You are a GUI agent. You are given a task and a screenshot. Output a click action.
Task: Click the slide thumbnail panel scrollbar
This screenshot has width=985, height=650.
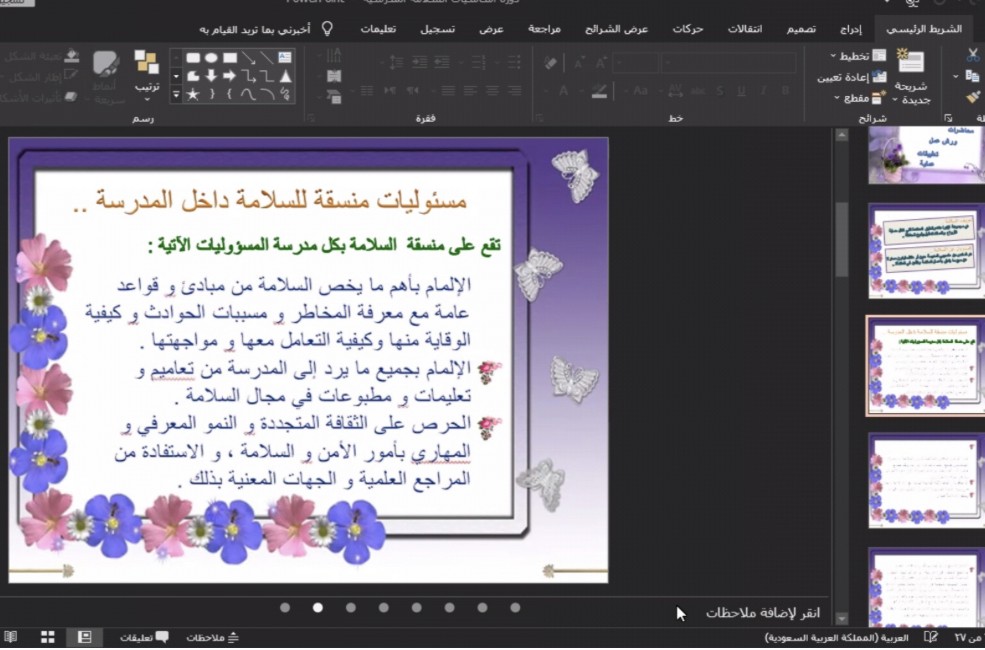[x=842, y=240]
